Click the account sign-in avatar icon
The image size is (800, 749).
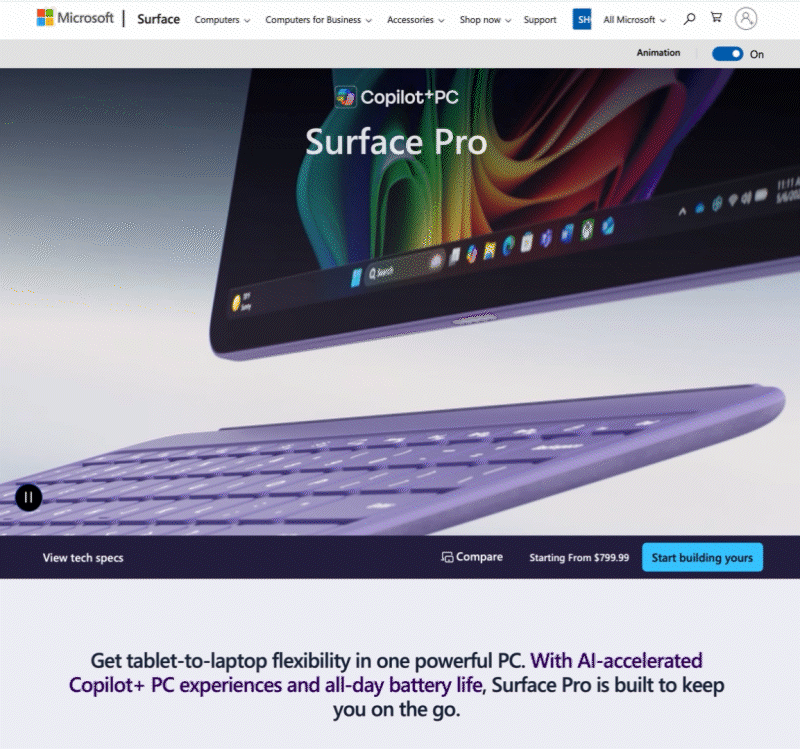pos(745,19)
